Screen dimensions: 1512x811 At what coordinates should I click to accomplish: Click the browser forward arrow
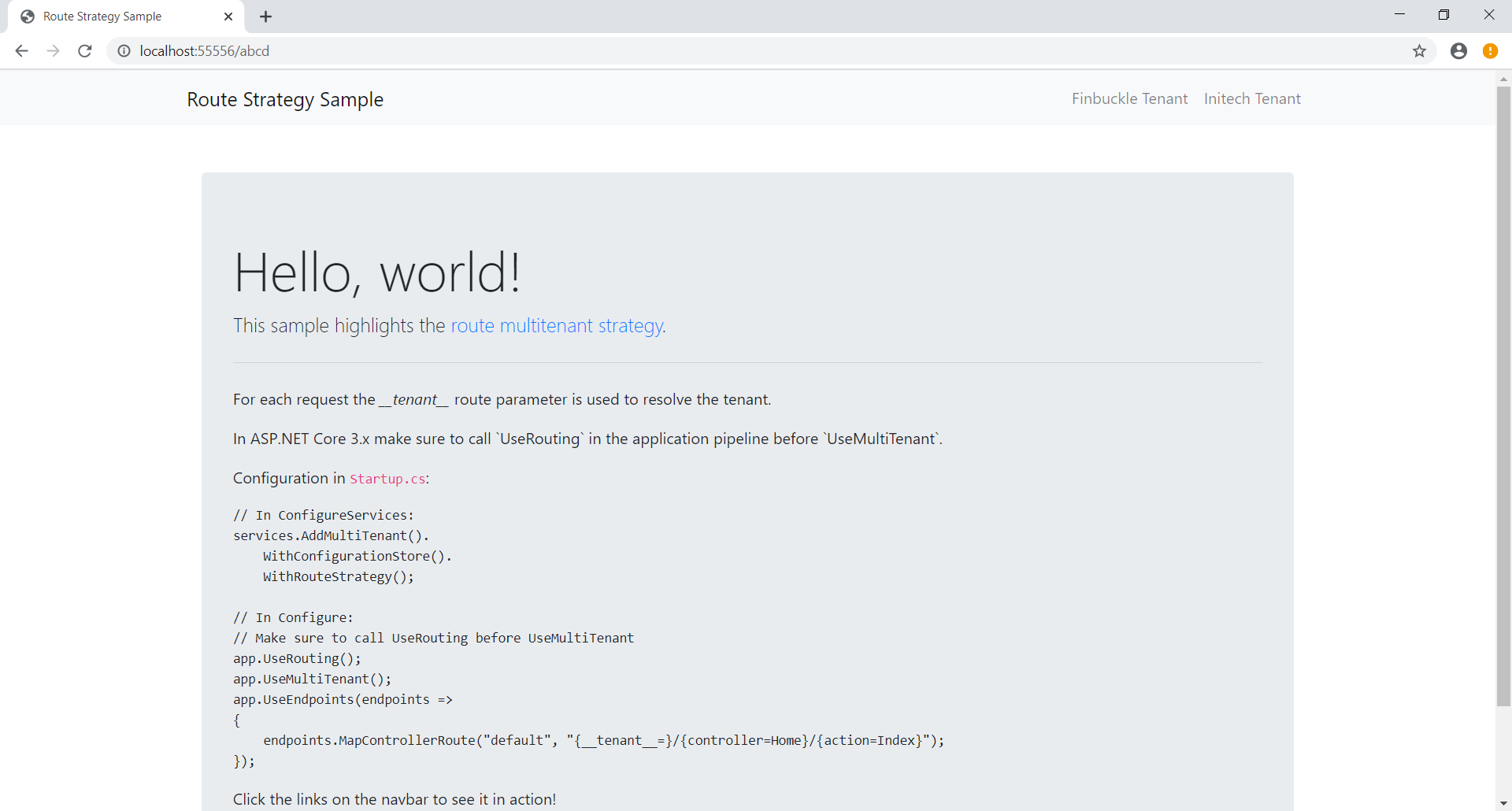(x=53, y=51)
